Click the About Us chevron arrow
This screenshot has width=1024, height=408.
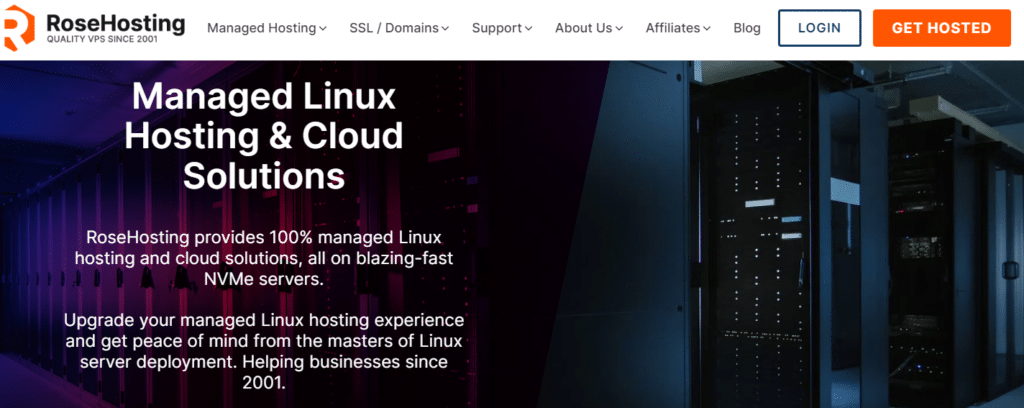(620, 29)
